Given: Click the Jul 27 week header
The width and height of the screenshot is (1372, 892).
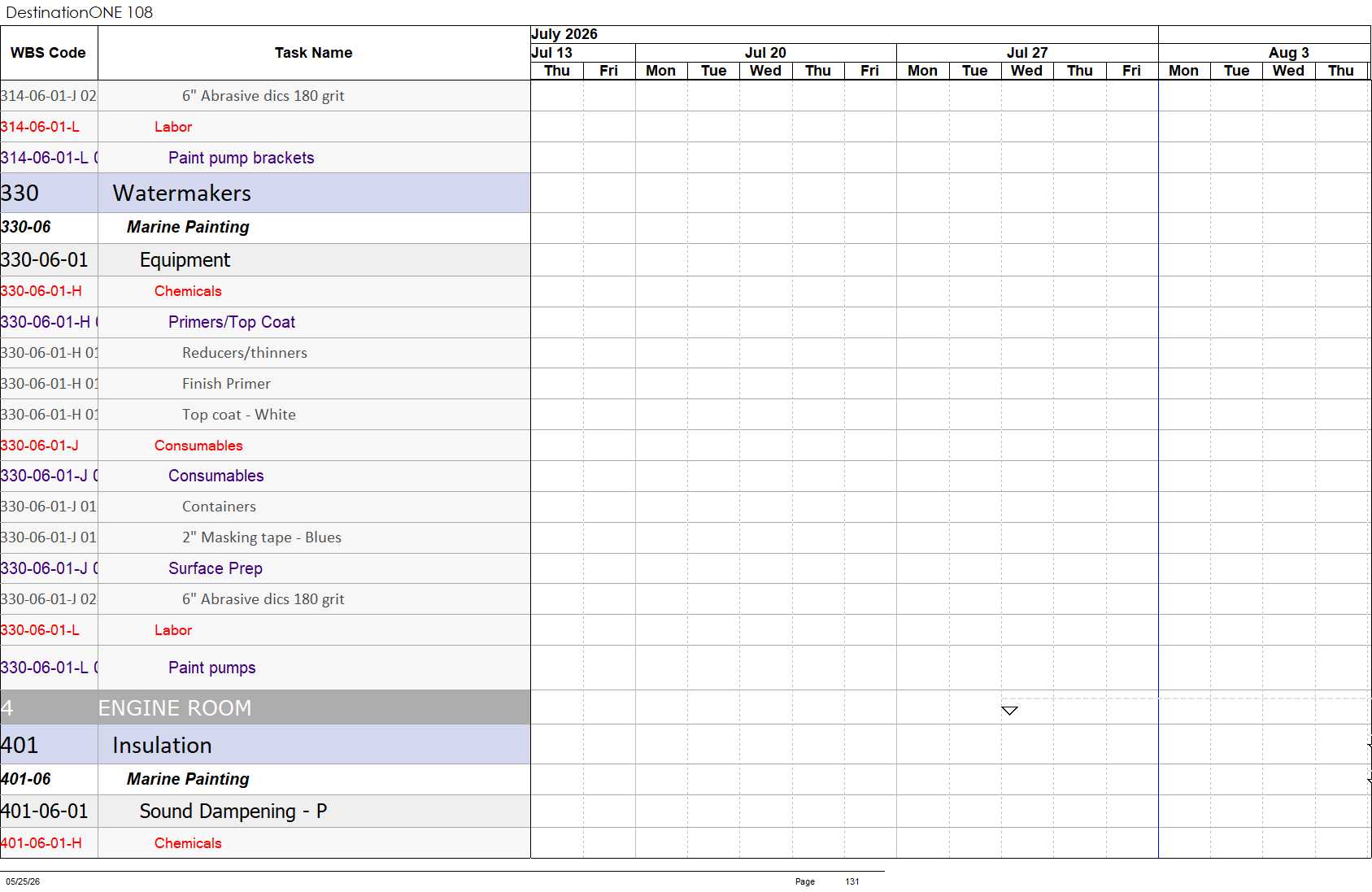Looking at the screenshot, I should 1027,53.
